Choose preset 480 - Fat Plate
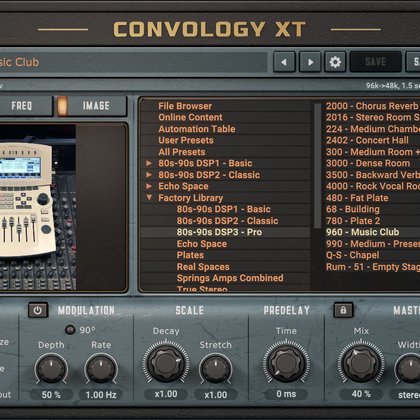The height and width of the screenshot is (420, 420). pos(357,198)
